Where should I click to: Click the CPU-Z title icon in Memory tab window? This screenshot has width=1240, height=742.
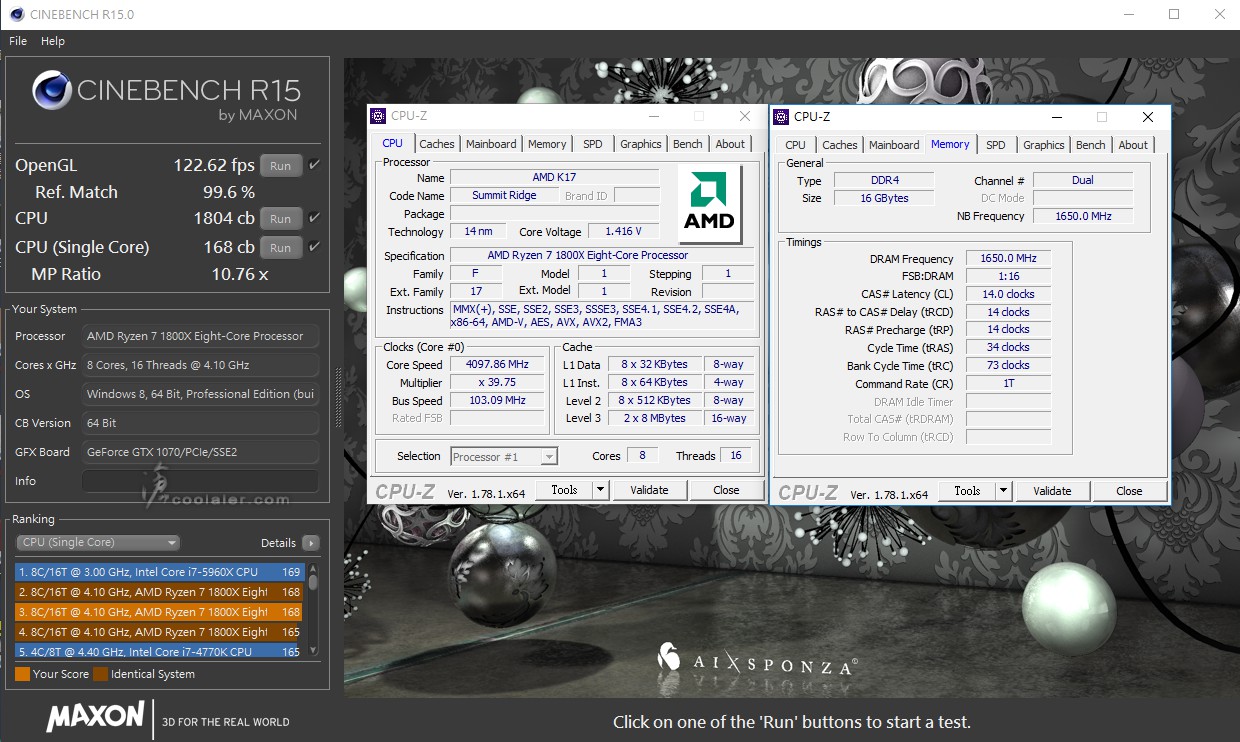(781, 116)
